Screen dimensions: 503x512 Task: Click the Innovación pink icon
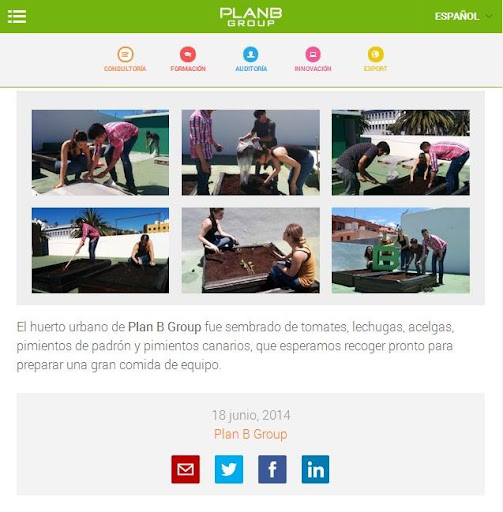[x=313, y=54]
